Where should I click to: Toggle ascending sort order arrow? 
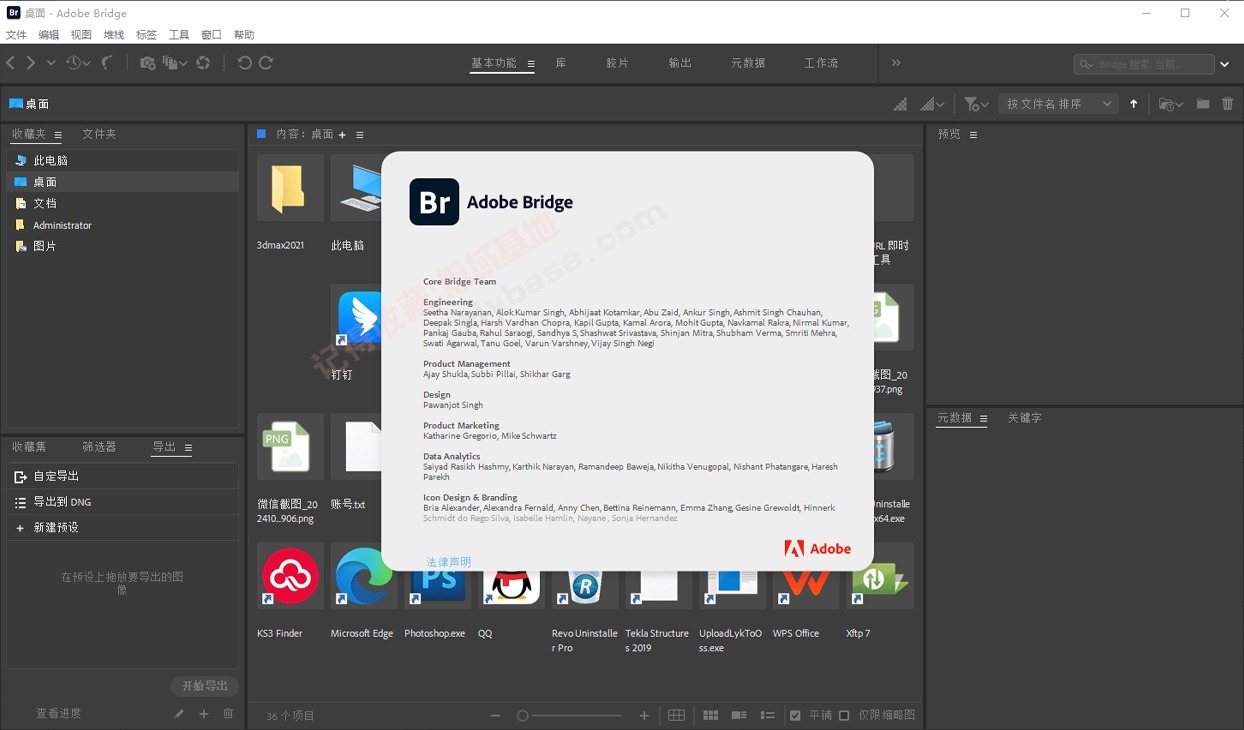pyautogui.click(x=1134, y=104)
